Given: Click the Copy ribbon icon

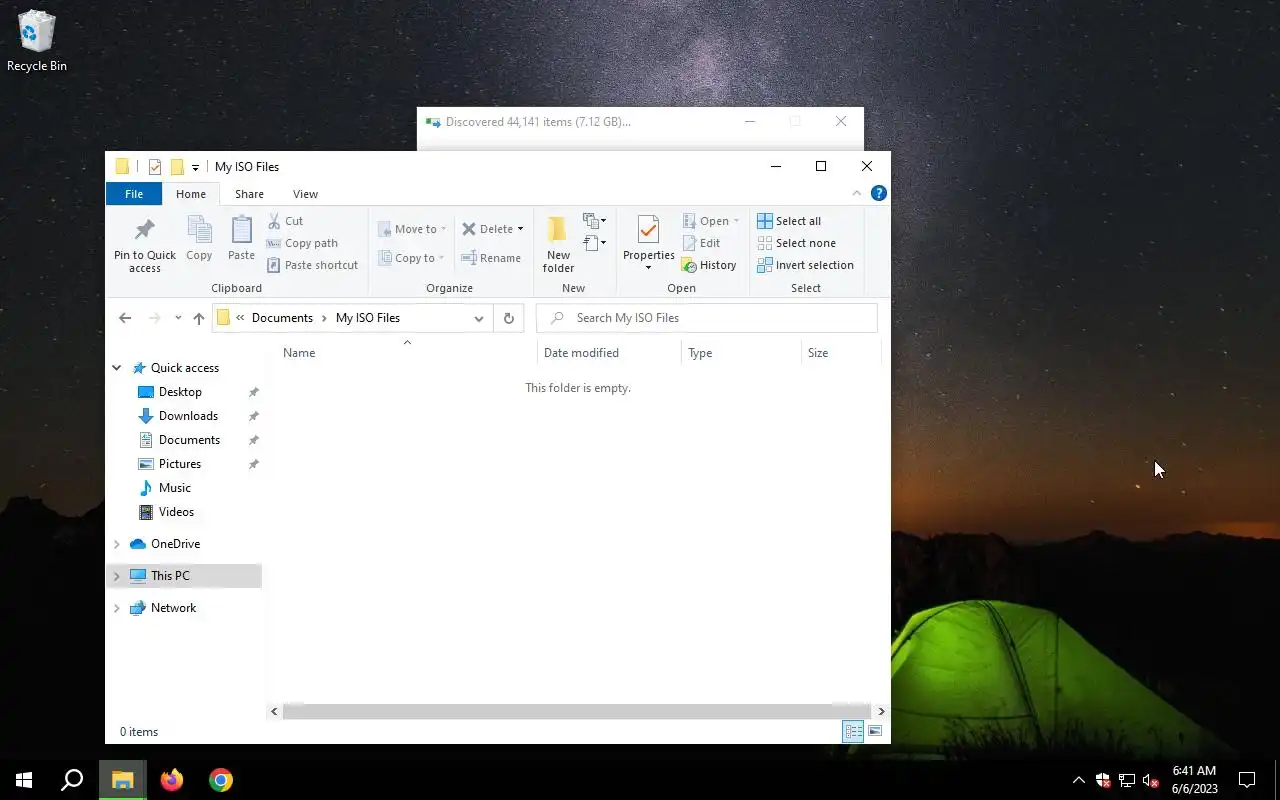Looking at the screenshot, I should pyautogui.click(x=199, y=230).
